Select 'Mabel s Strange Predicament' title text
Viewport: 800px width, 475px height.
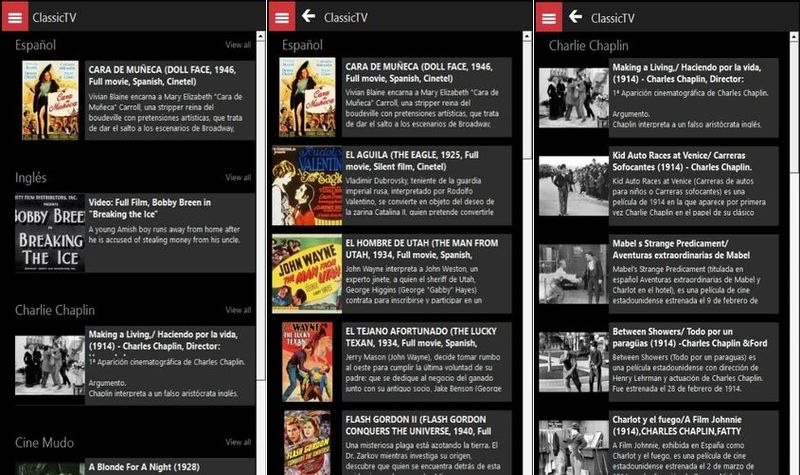681,249
